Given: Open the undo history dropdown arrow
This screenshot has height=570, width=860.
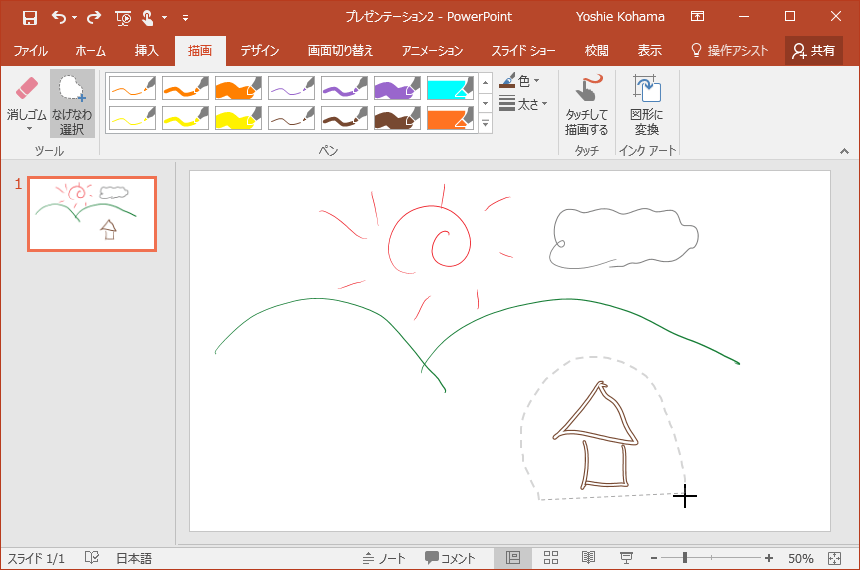Looking at the screenshot, I should 75,18.
